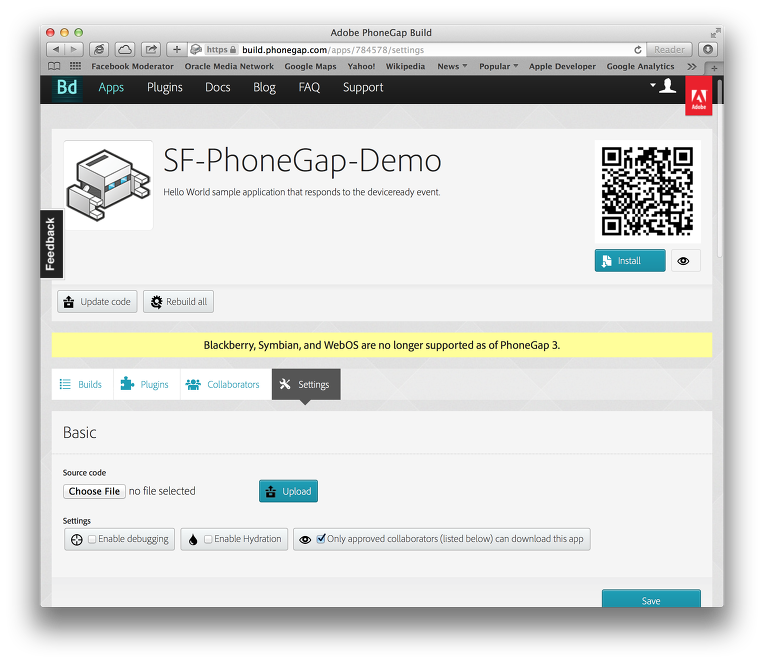The height and width of the screenshot is (663, 764).
Task: Enable the Hydration checkbox
Action: click(208, 539)
